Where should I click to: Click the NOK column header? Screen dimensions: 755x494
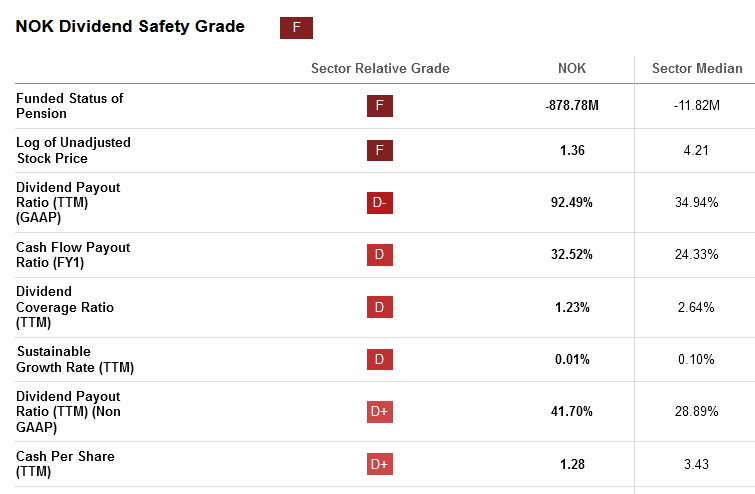[x=572, y=68]
